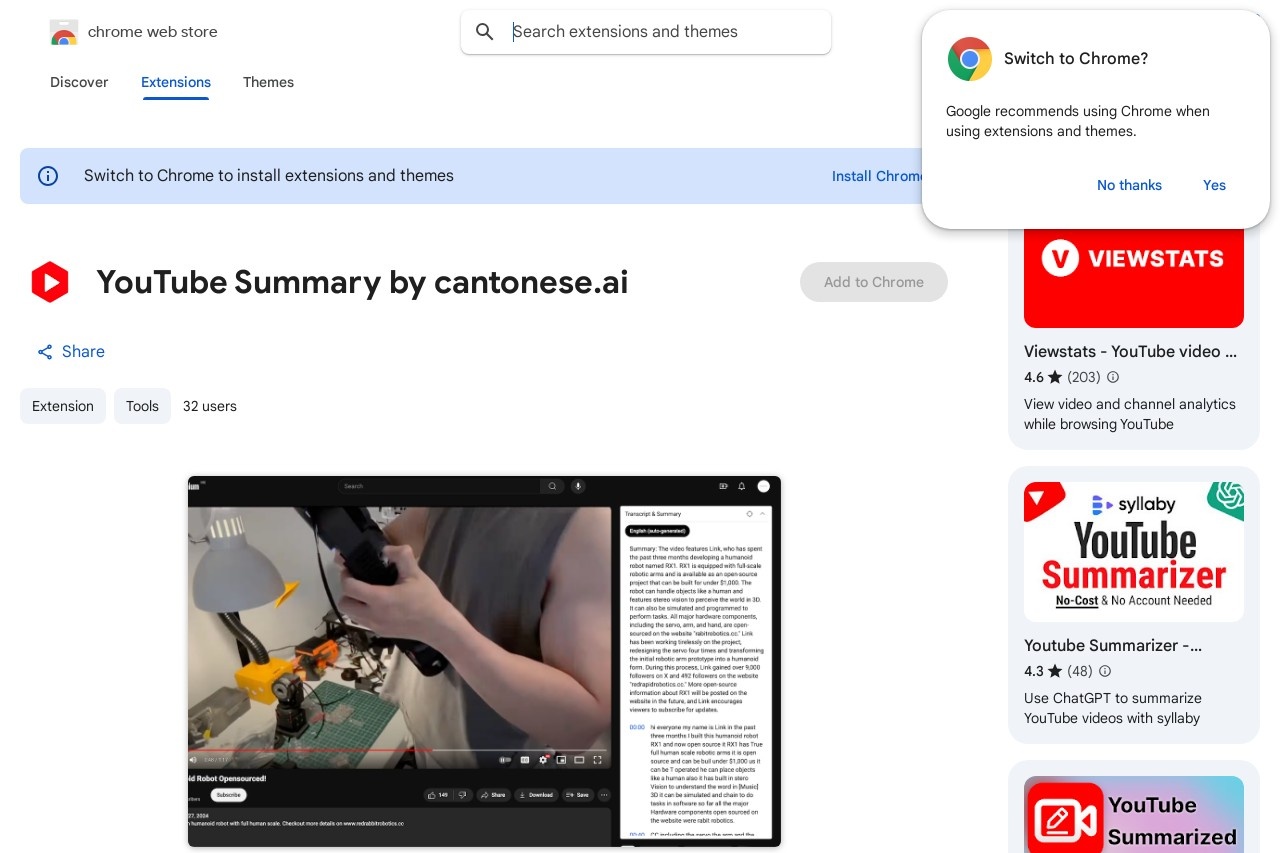1280x853 pixels.
Task: Open the Viewstats - YouTube video title link
Action: 1130,351
